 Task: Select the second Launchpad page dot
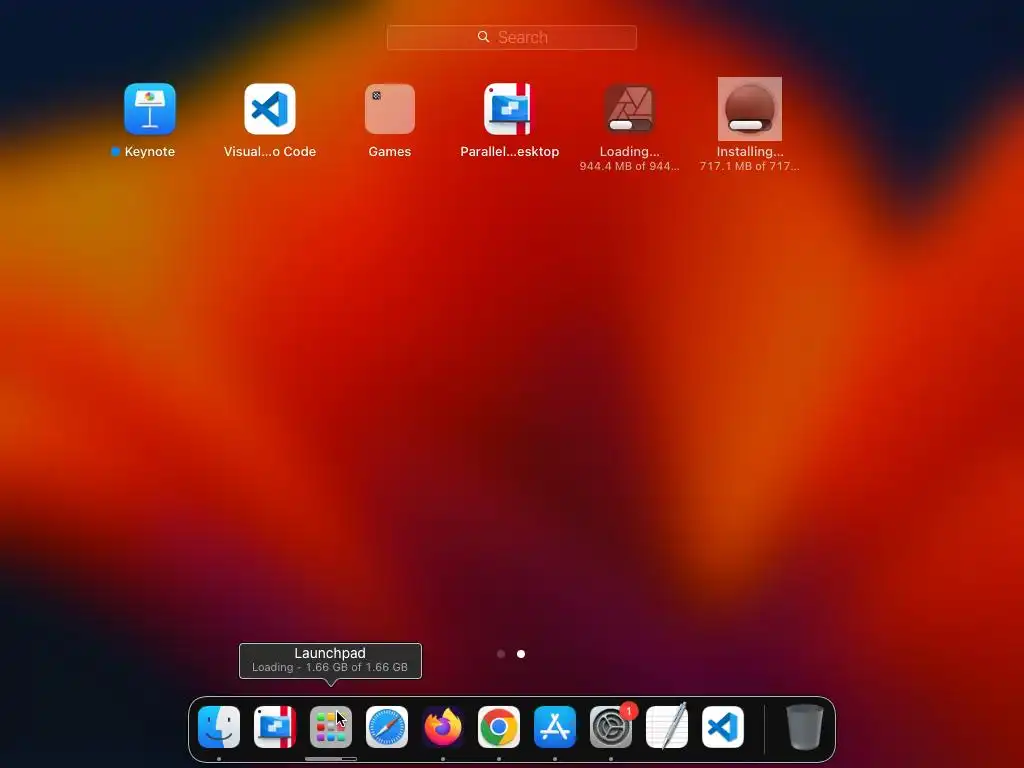click(520, 654)
